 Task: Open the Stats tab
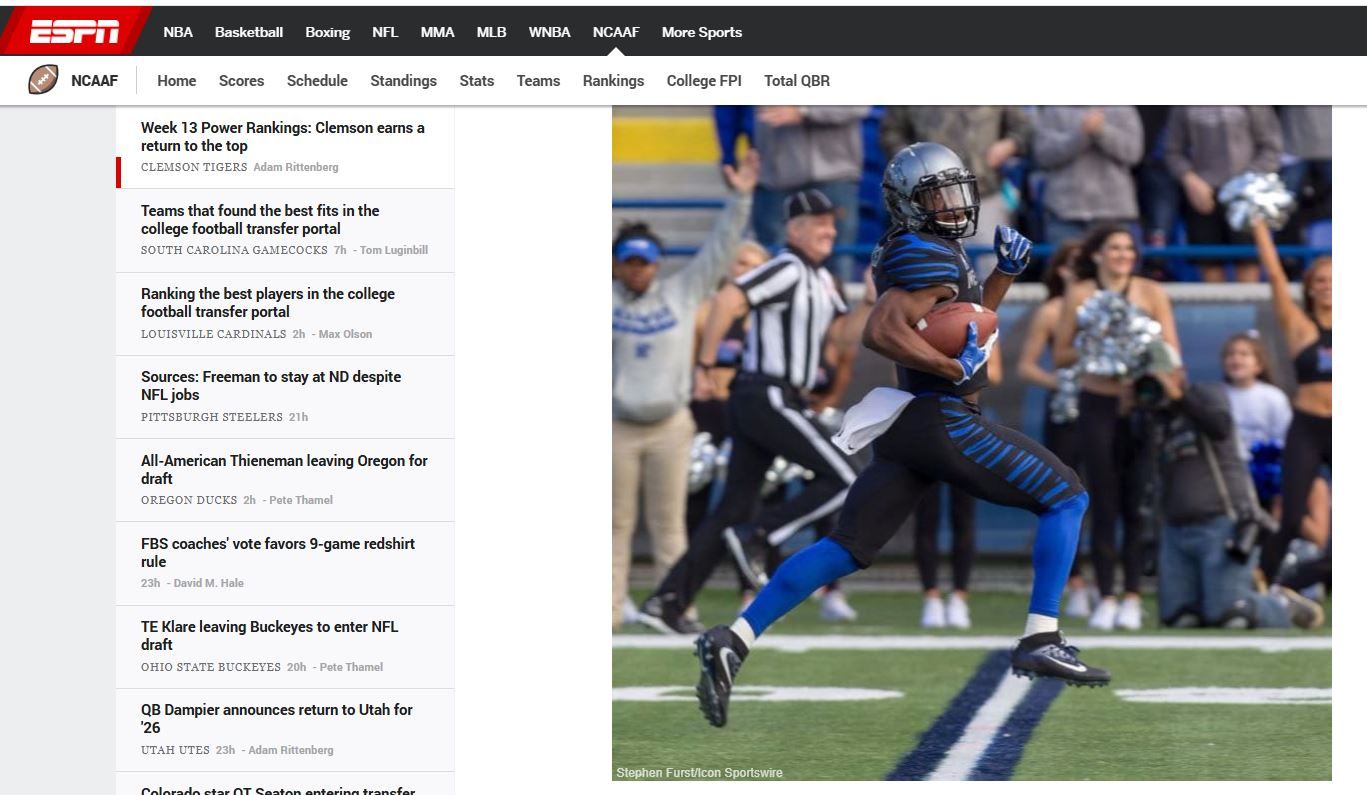[477, 81]
